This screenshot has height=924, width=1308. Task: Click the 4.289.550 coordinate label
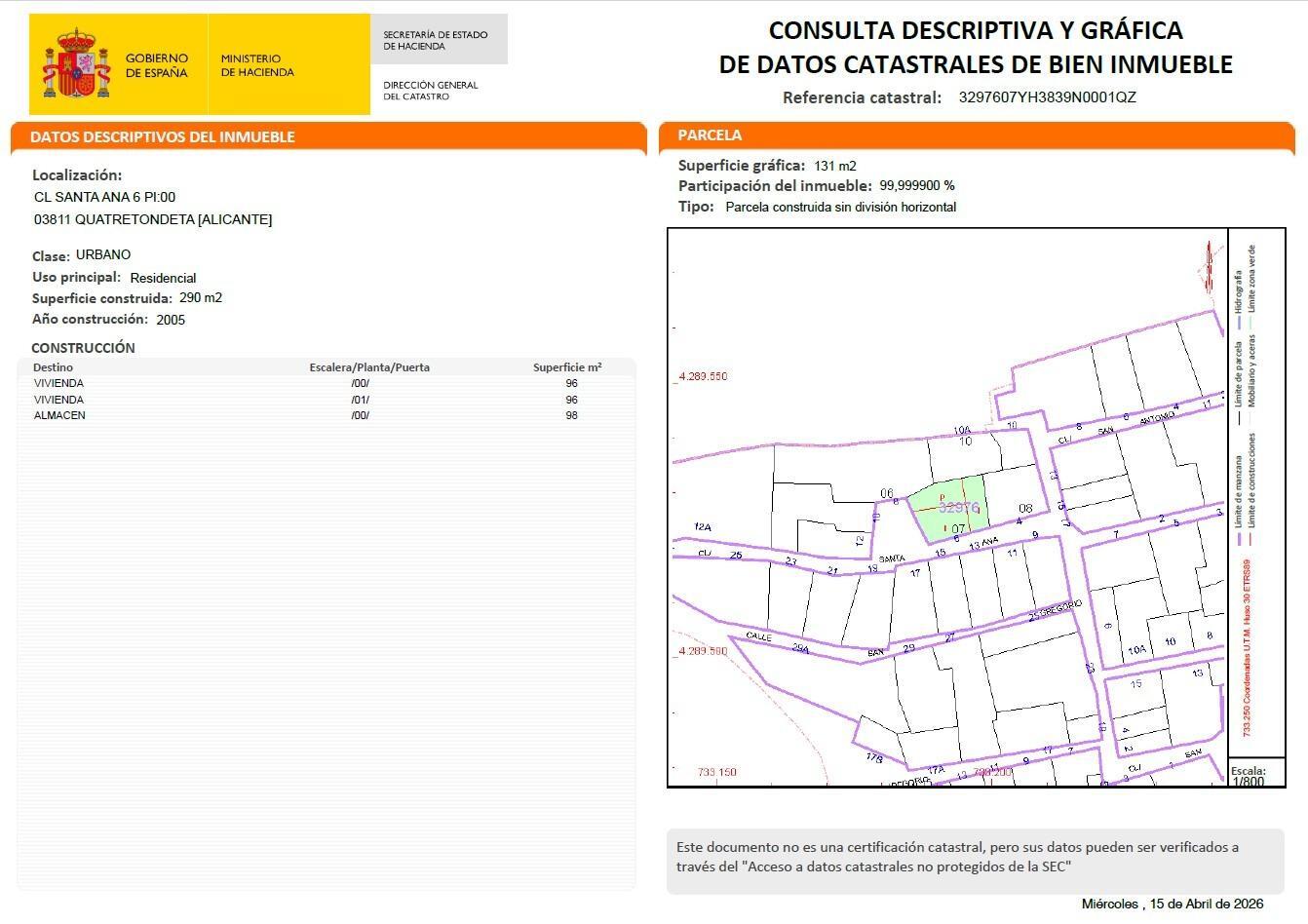702,376
